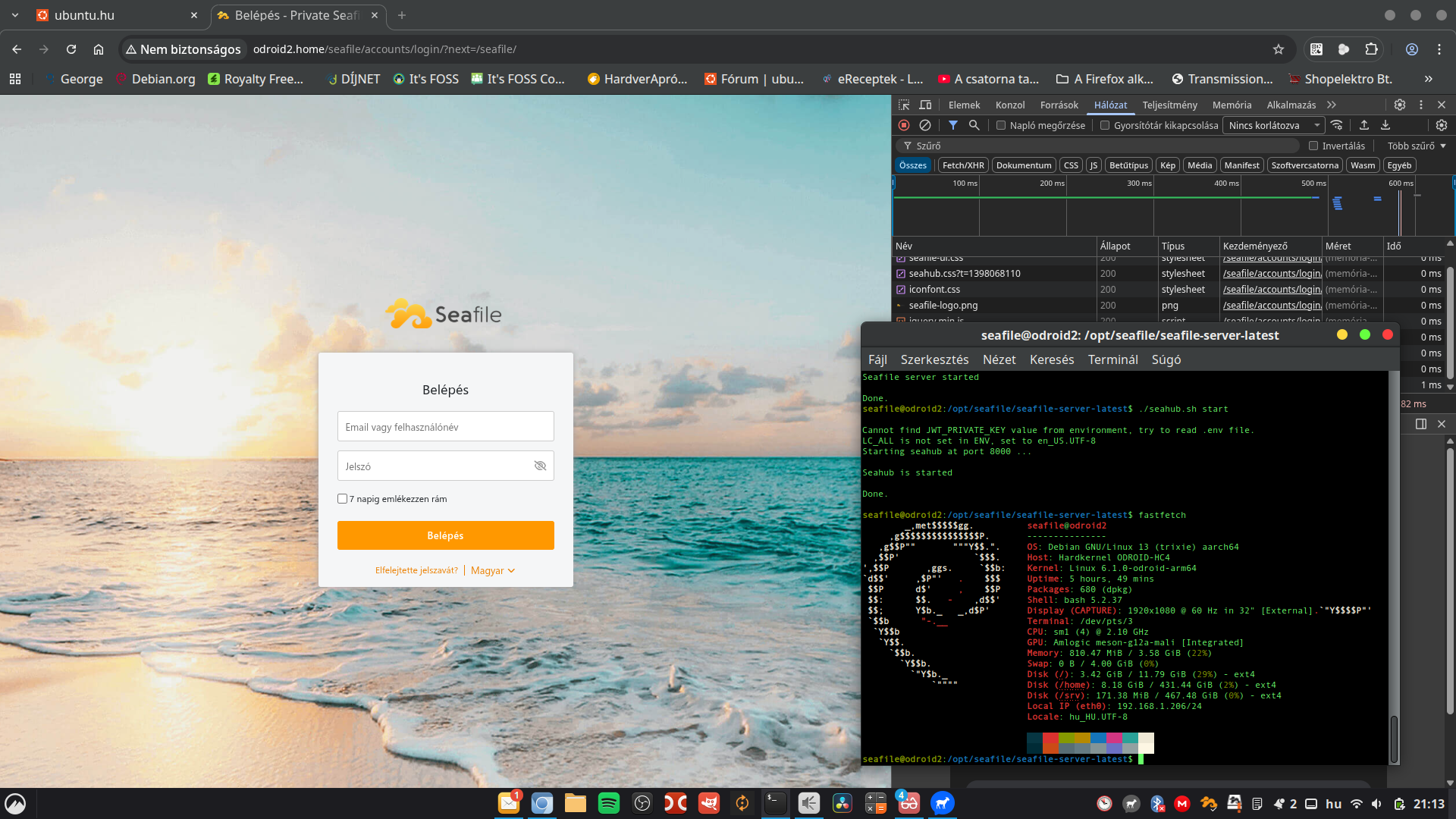Open the file manager from the taskbar

pyautogui.click(x=576, y=803)
